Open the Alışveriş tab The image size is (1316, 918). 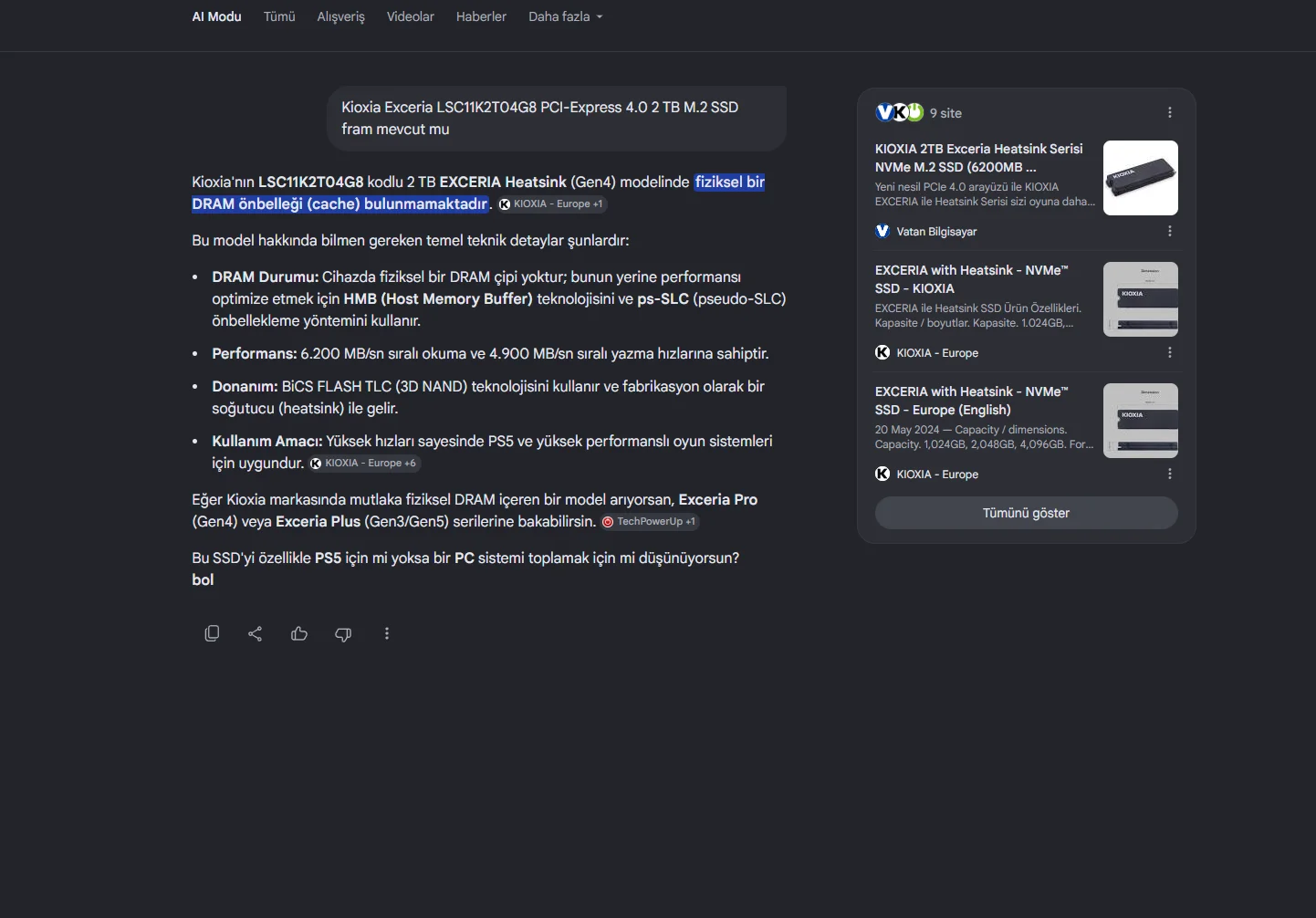point(340,16)
